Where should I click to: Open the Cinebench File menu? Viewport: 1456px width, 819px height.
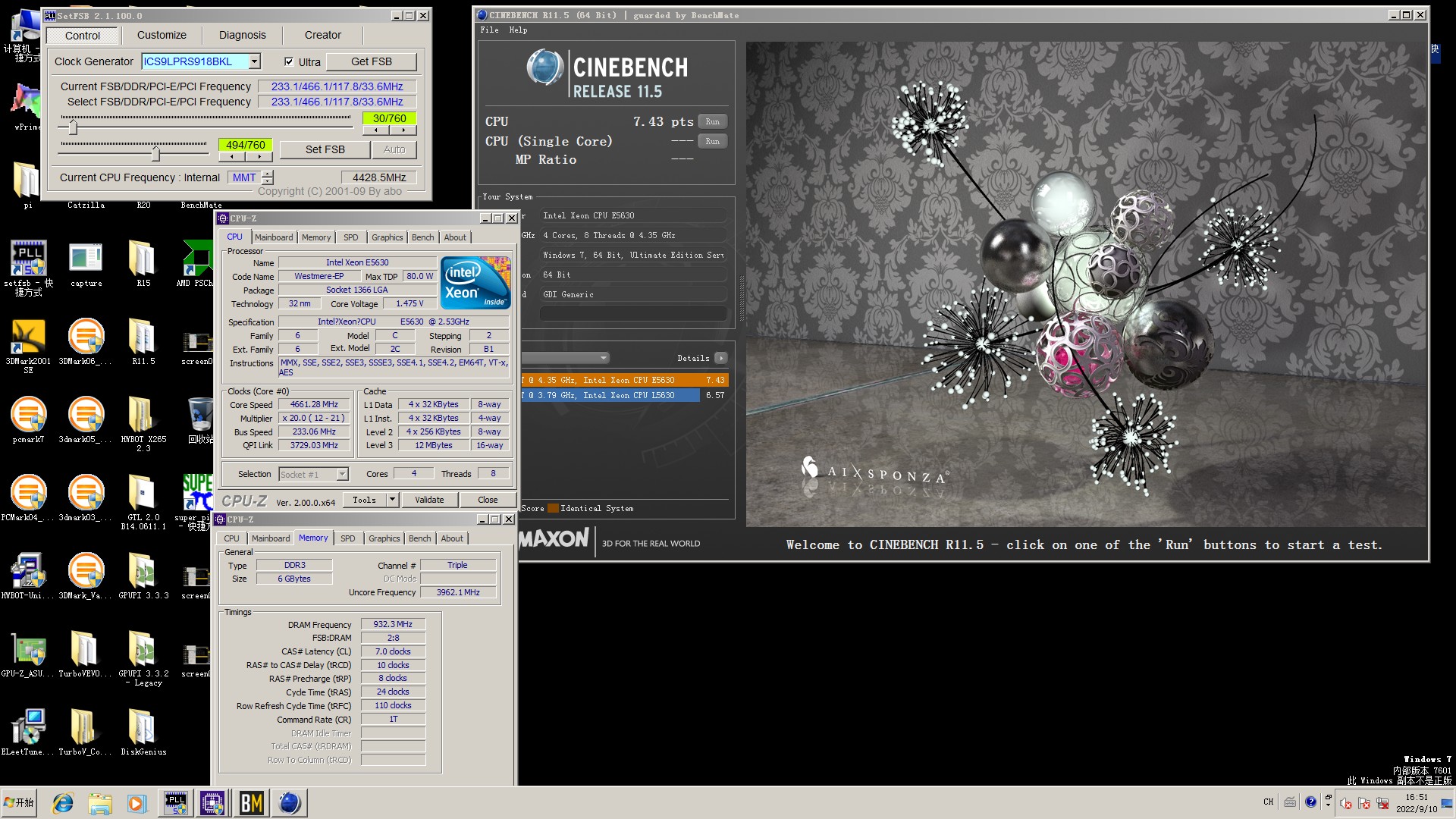489,30
